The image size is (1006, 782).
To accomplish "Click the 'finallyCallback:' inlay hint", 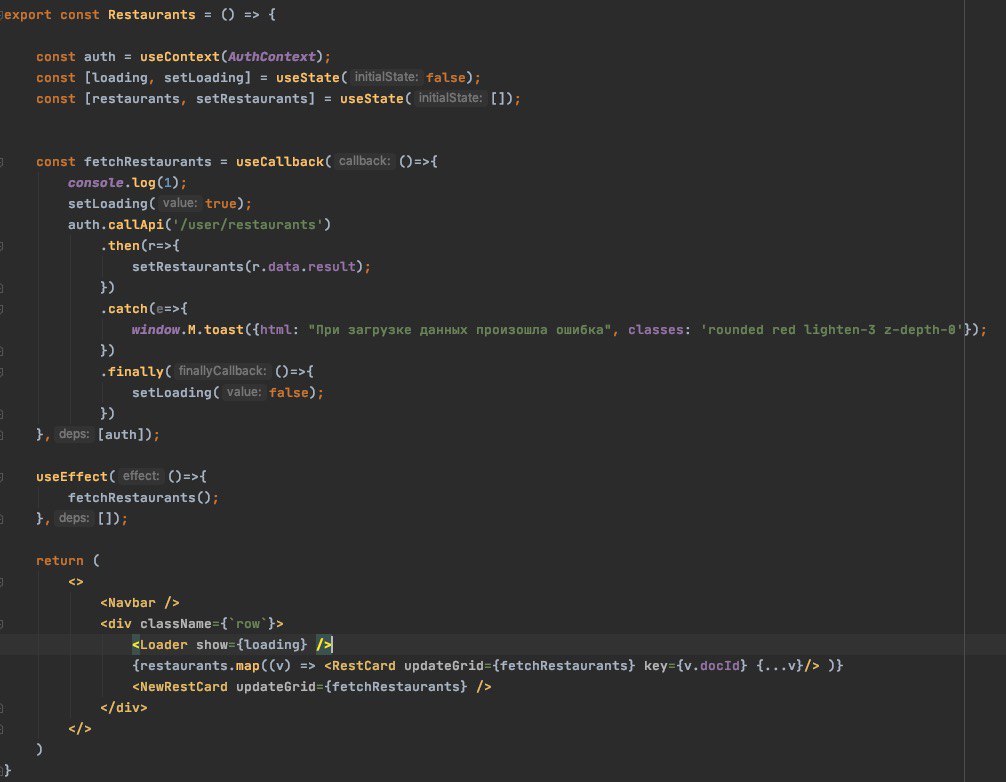I will (222, 371).
